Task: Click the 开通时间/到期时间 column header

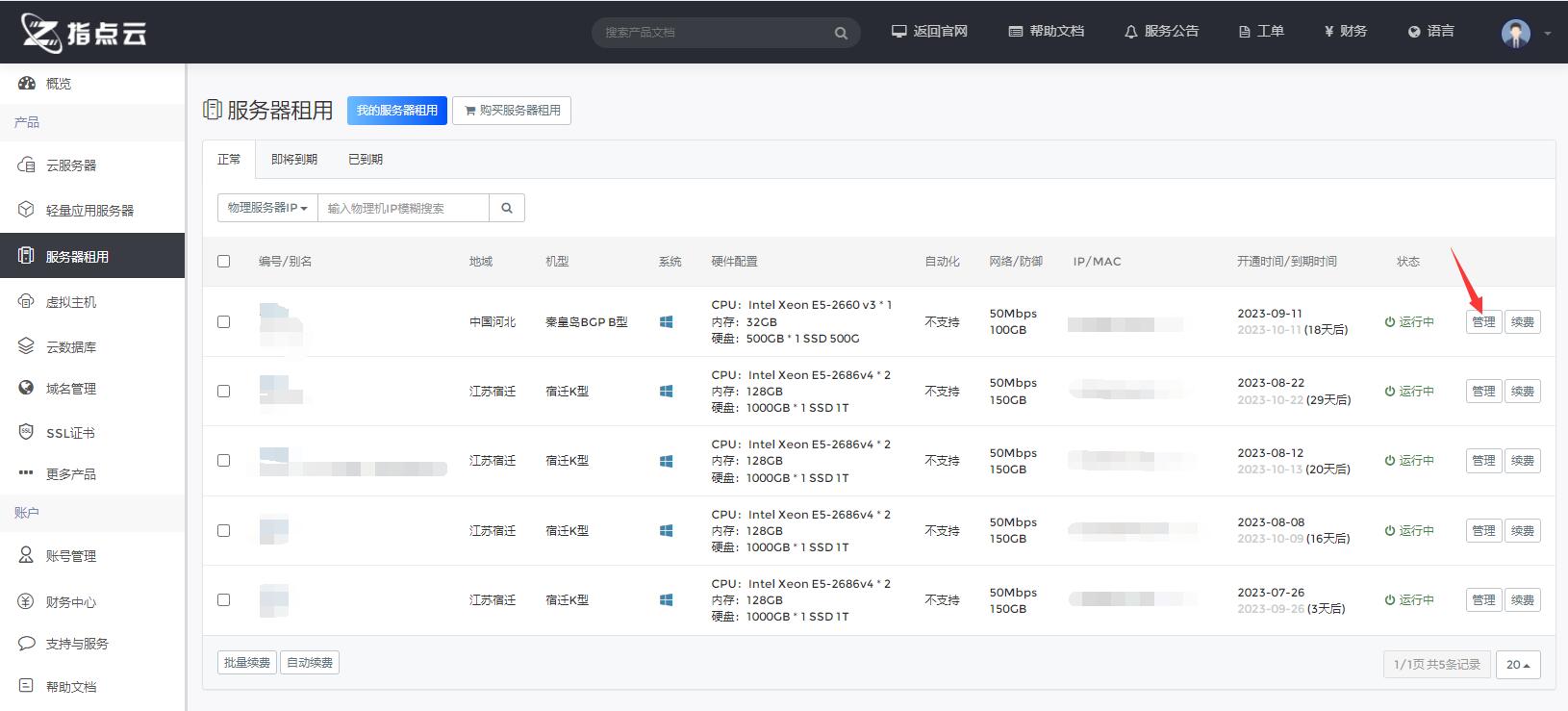Action: coord(1287,262)
